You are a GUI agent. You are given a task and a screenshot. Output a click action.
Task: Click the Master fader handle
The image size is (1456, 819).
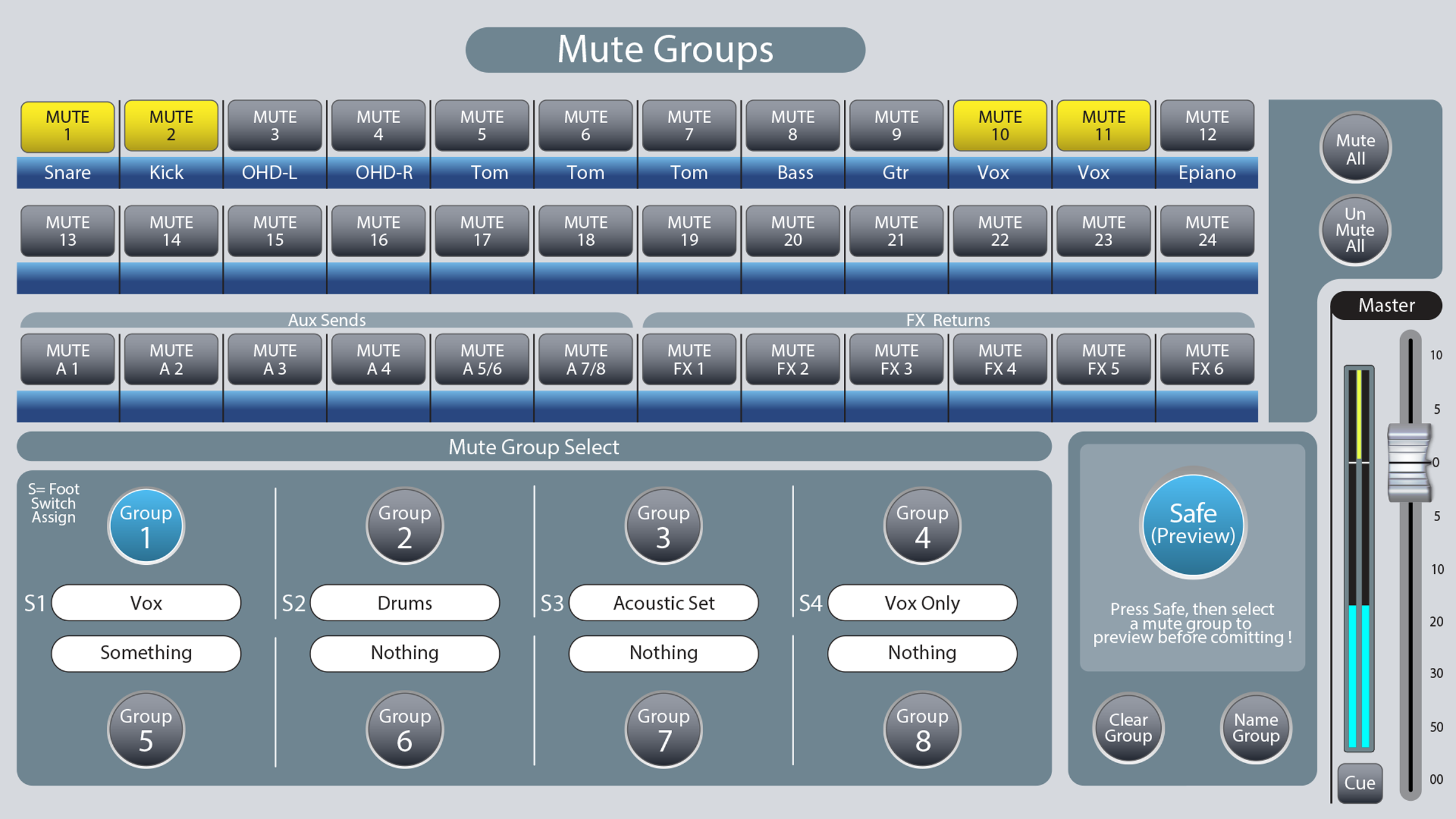click(1410, 463)
